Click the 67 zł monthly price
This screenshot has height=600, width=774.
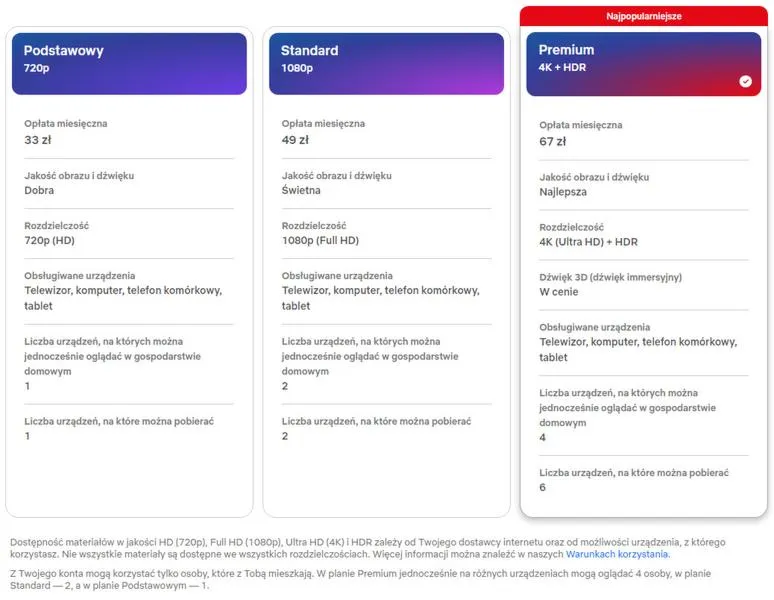[553, 142]
